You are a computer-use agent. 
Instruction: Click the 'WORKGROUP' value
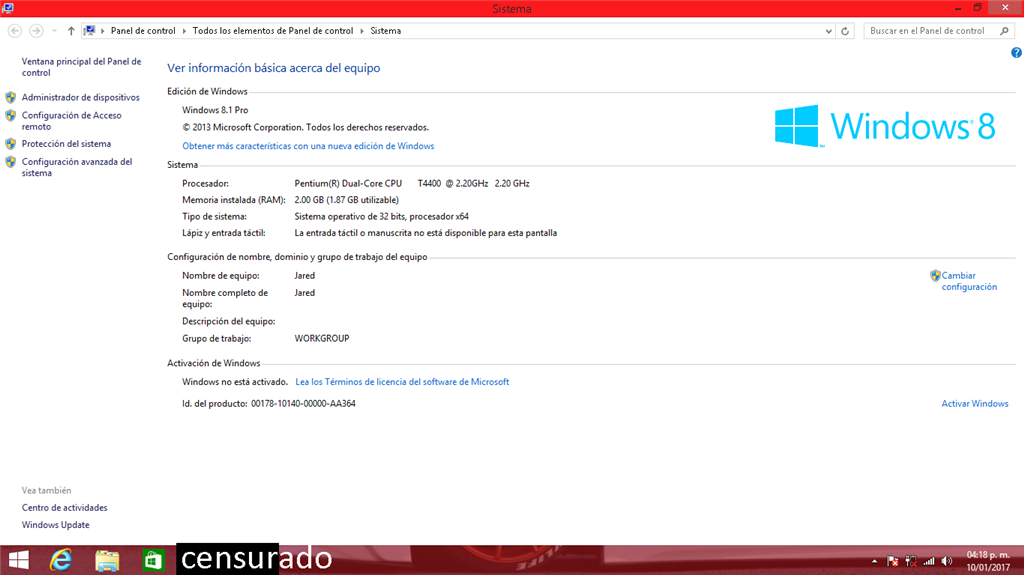pyautogui.click(x=322, y=338)
